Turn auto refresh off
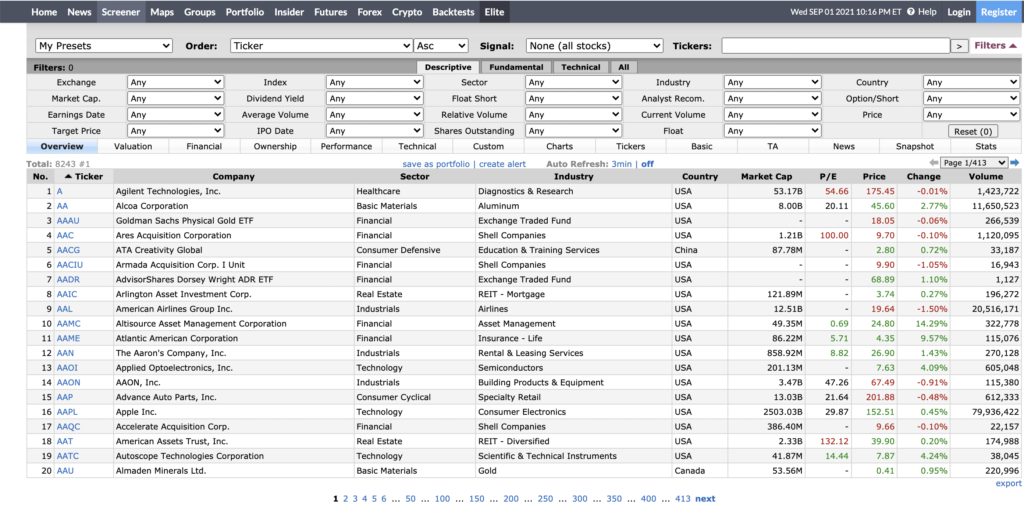This screenshot has width=1024, height=506. click(647, 164)
